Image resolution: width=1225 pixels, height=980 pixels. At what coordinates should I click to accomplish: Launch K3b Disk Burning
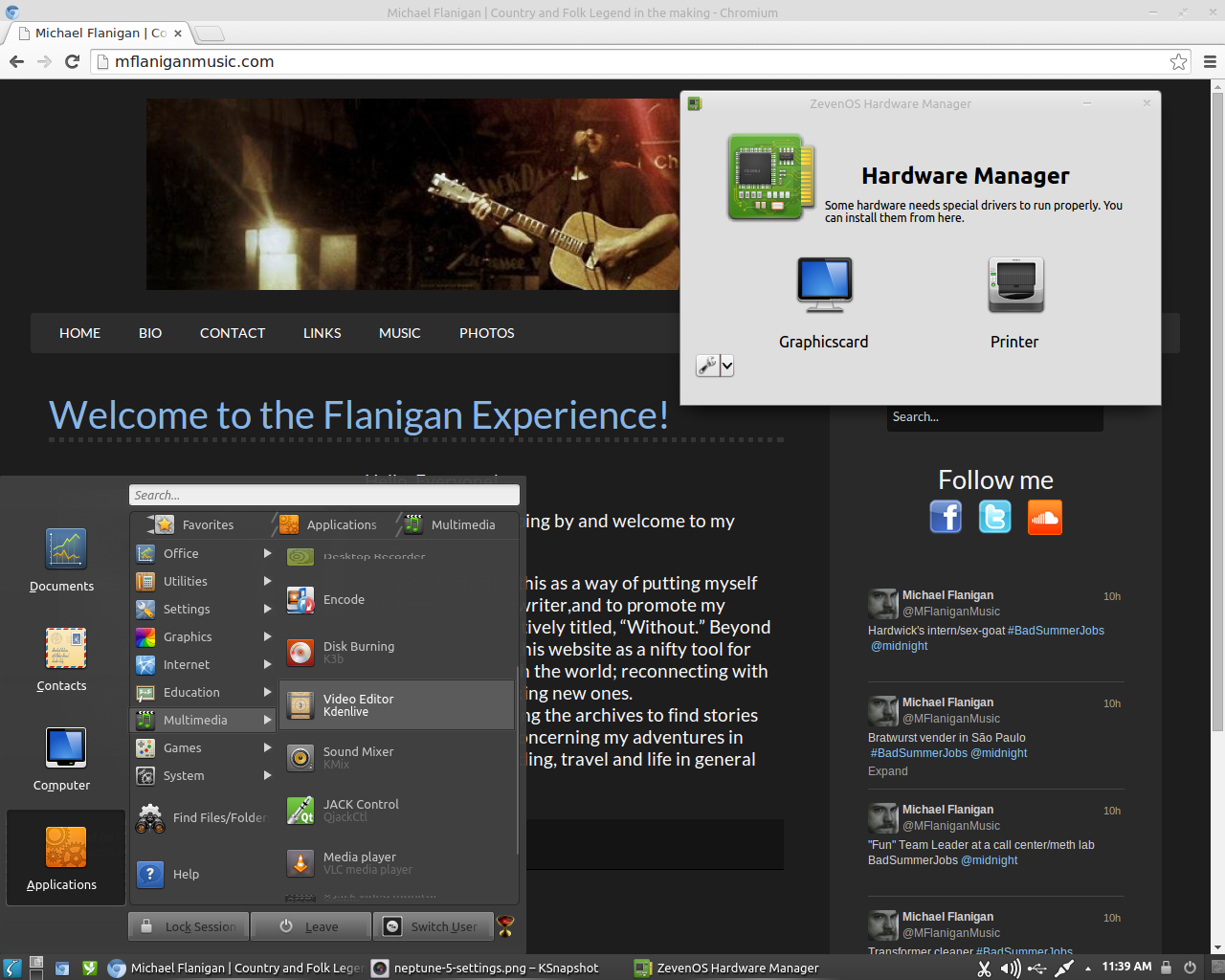point(397,653)
